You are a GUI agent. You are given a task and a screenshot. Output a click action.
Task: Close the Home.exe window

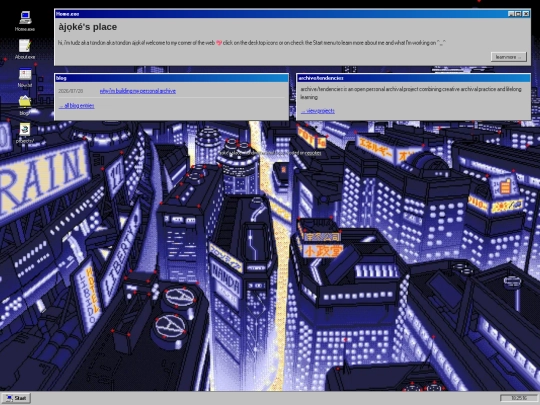coord(526,14)
